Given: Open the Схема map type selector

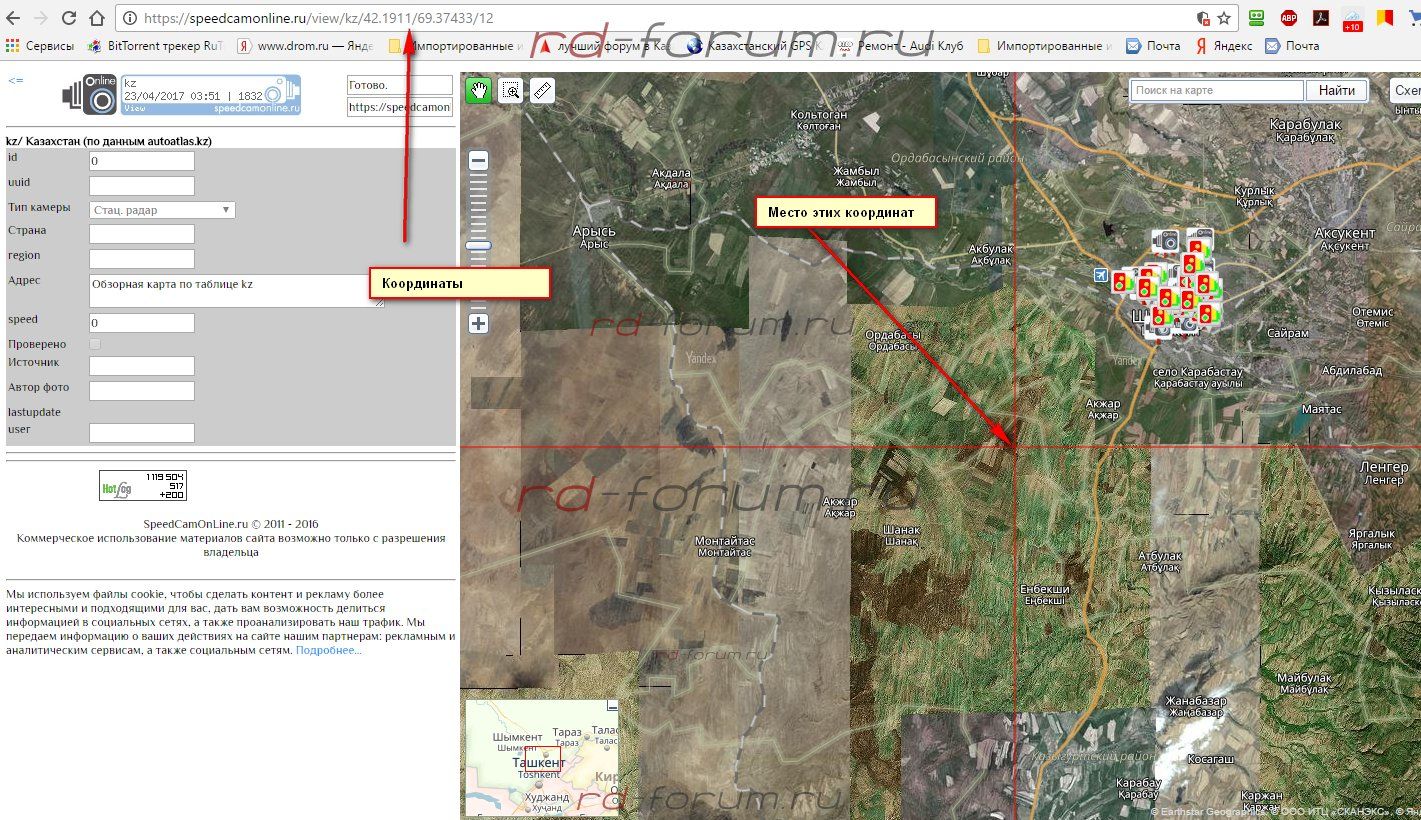Looking at the screenshot, I should tap(1406, 91).
